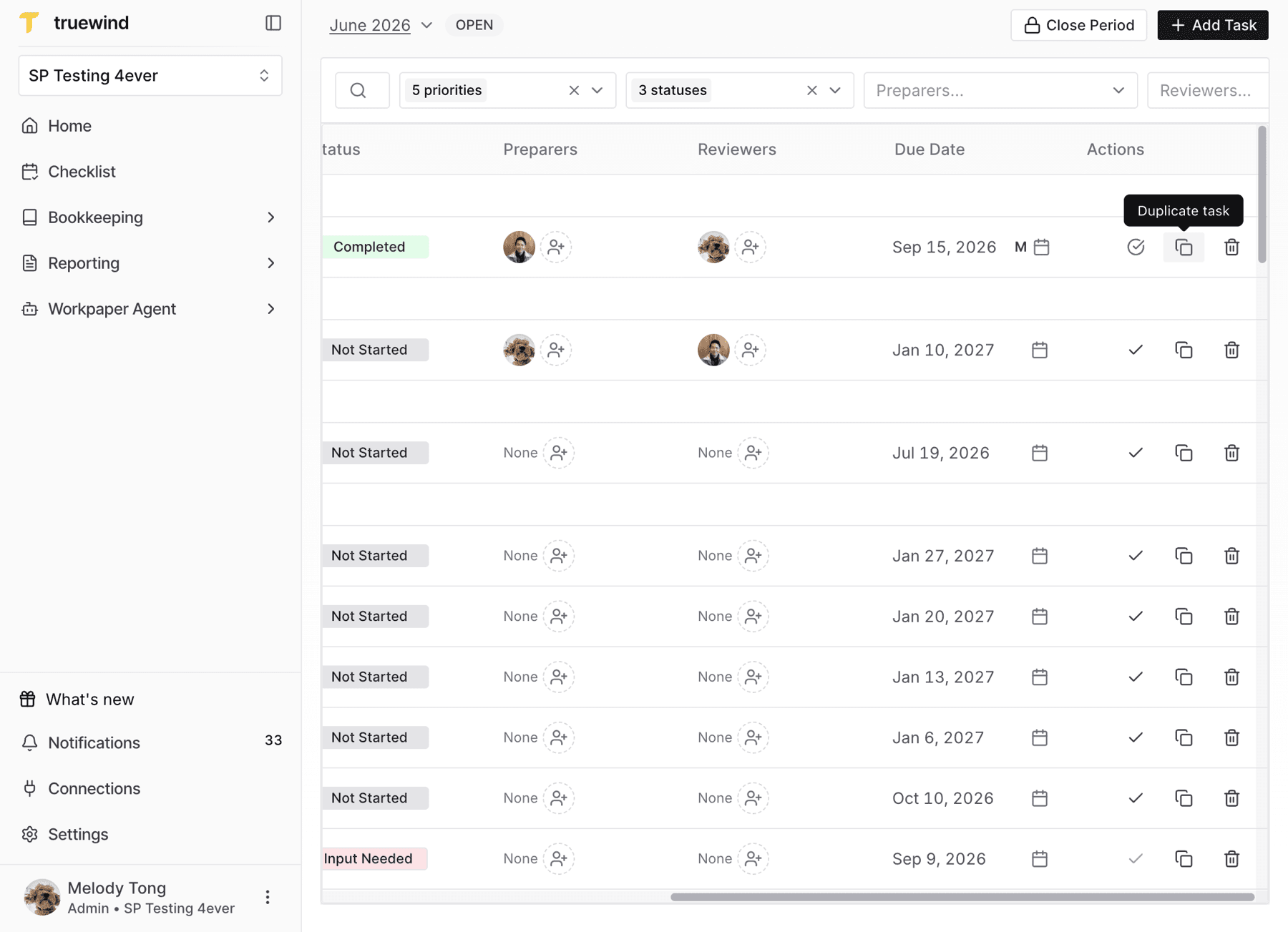Click Not Started status for Jan 10, 2027
The image size is (1288, 932).
click(x=375, y=350)
